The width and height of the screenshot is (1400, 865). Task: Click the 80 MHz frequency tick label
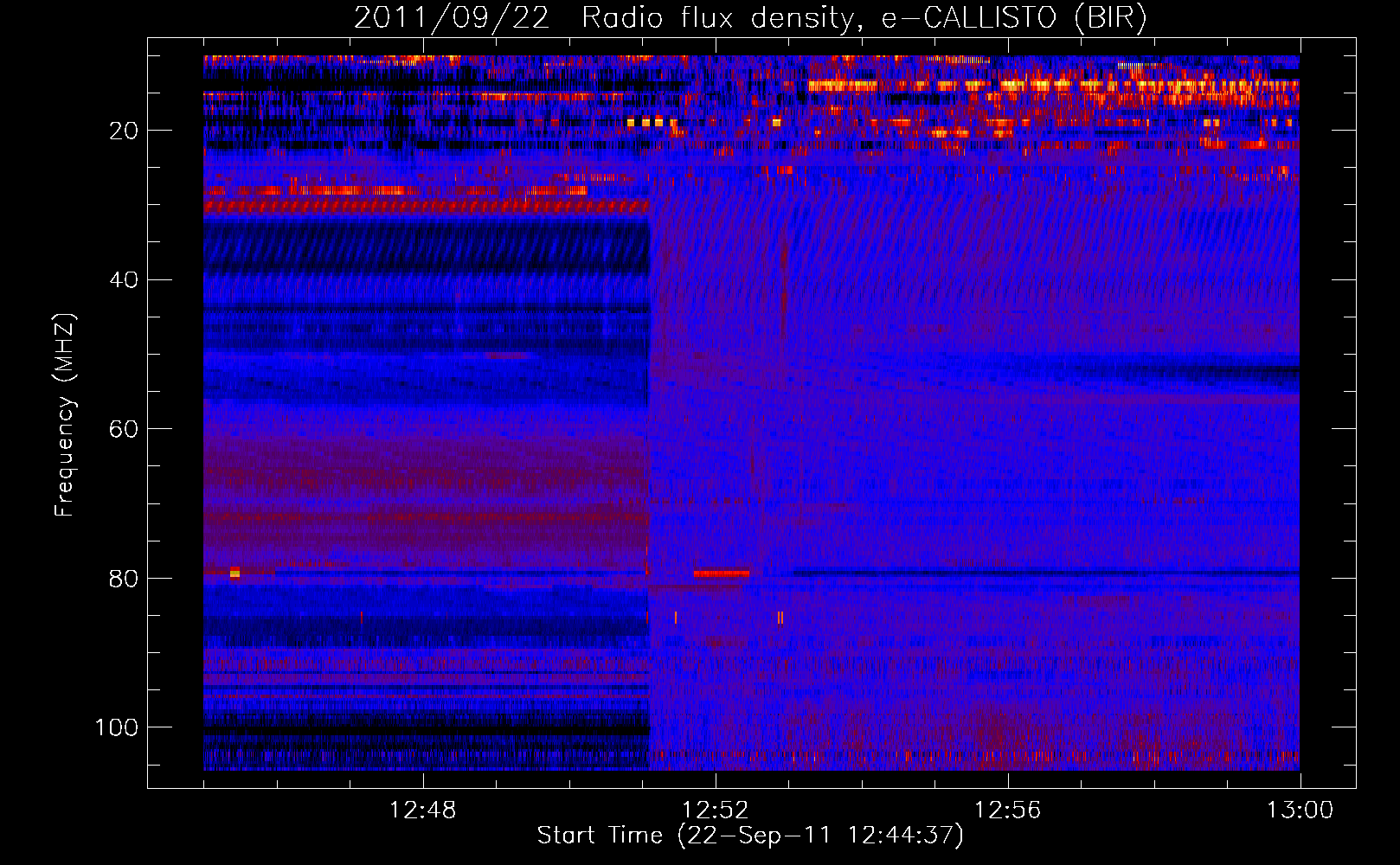[x=125, y=578]
